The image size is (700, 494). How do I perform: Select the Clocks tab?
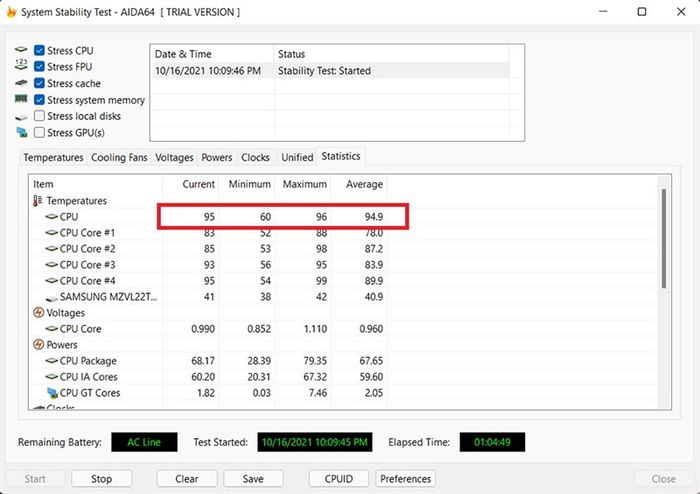[x=255, y=158]
